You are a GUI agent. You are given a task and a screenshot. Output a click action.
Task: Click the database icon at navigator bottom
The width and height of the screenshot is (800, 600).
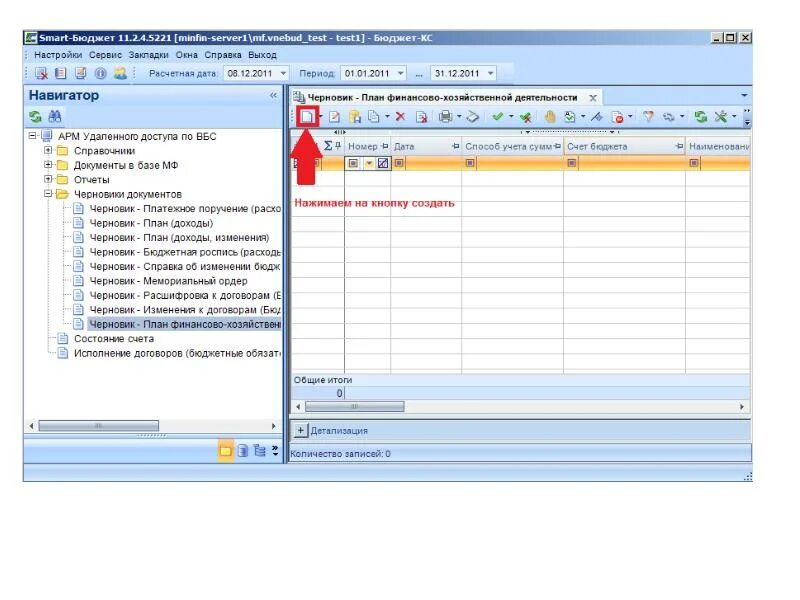point(243,451)
